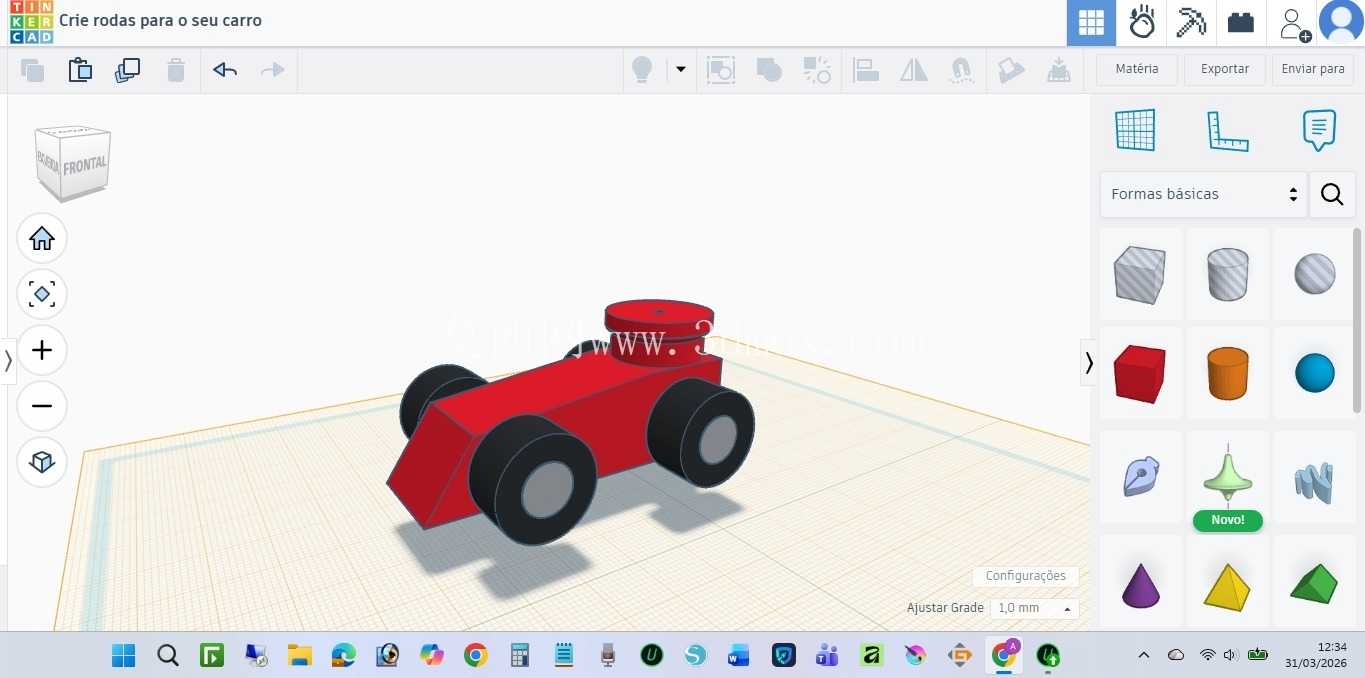Click the Home view icon
The height and width of the screenshot is (678, 1365).
pyautogui.click(x=42, y=238)
